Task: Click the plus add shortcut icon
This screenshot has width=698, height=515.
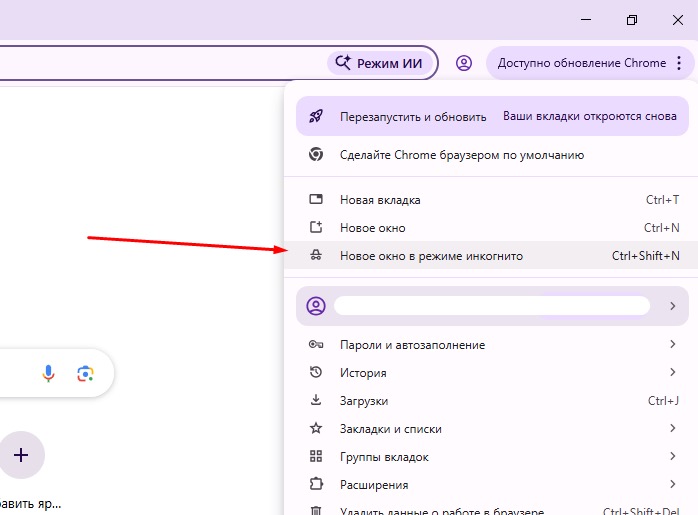Action: click(21, 455)
